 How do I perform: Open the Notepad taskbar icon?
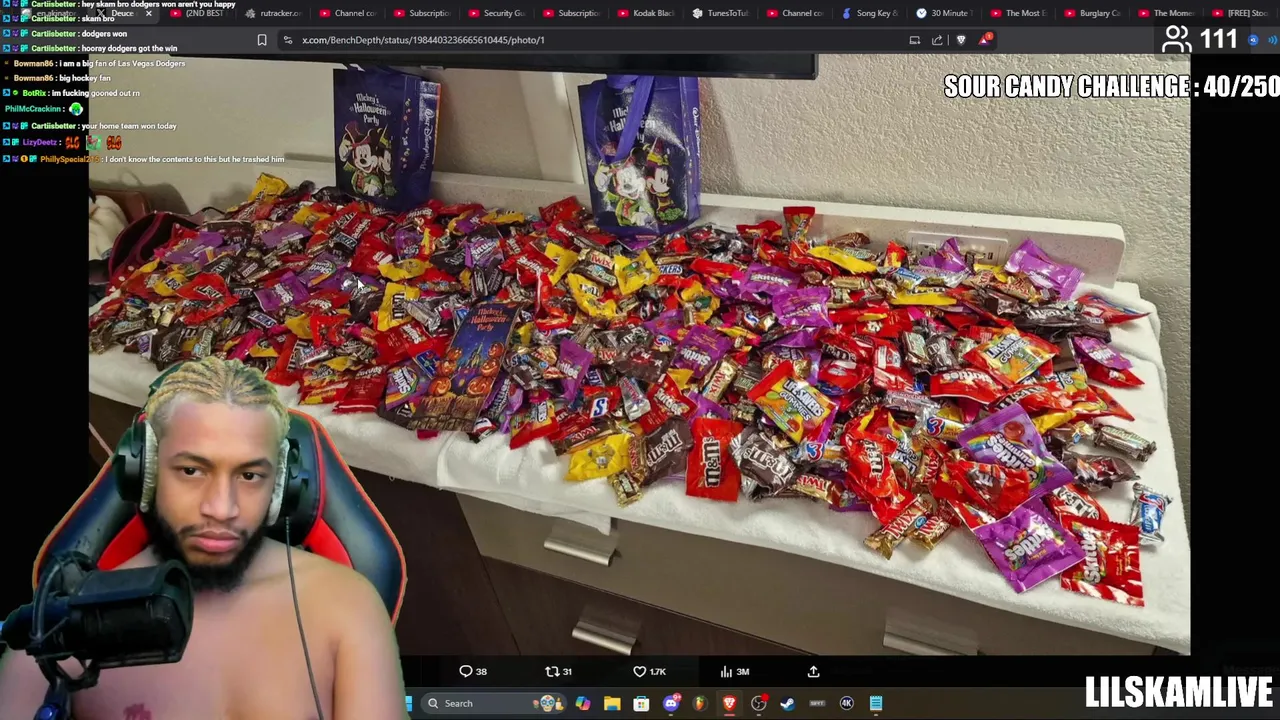click(875, 703)
